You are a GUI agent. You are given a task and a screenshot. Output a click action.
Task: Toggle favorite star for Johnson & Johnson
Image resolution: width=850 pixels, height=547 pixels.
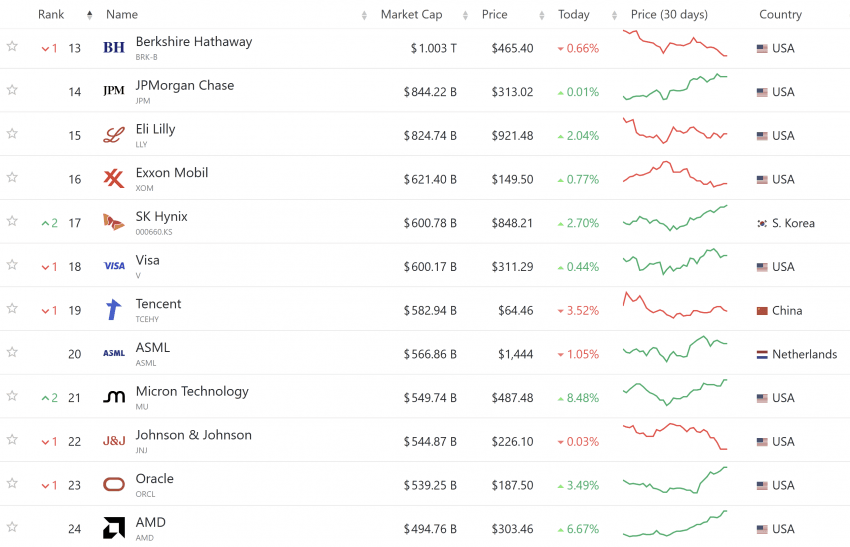click(12, 440)
